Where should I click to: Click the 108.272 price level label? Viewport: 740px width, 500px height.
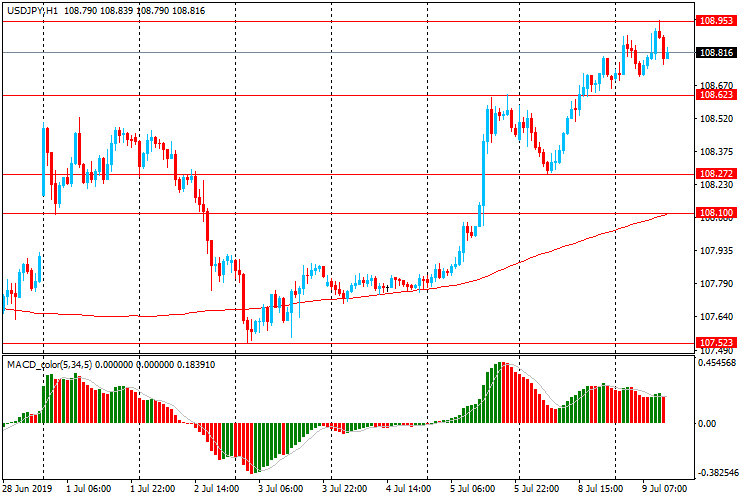coord(716,173)
